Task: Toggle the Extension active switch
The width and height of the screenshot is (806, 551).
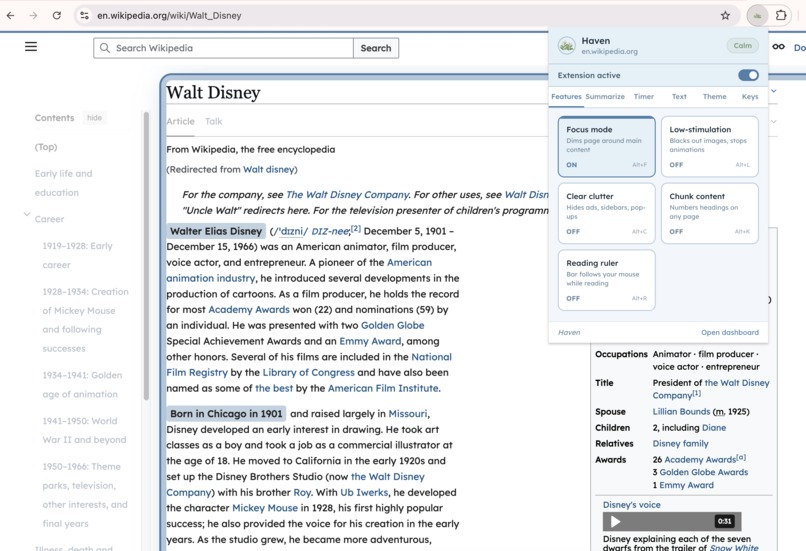Action: (748, 75)
